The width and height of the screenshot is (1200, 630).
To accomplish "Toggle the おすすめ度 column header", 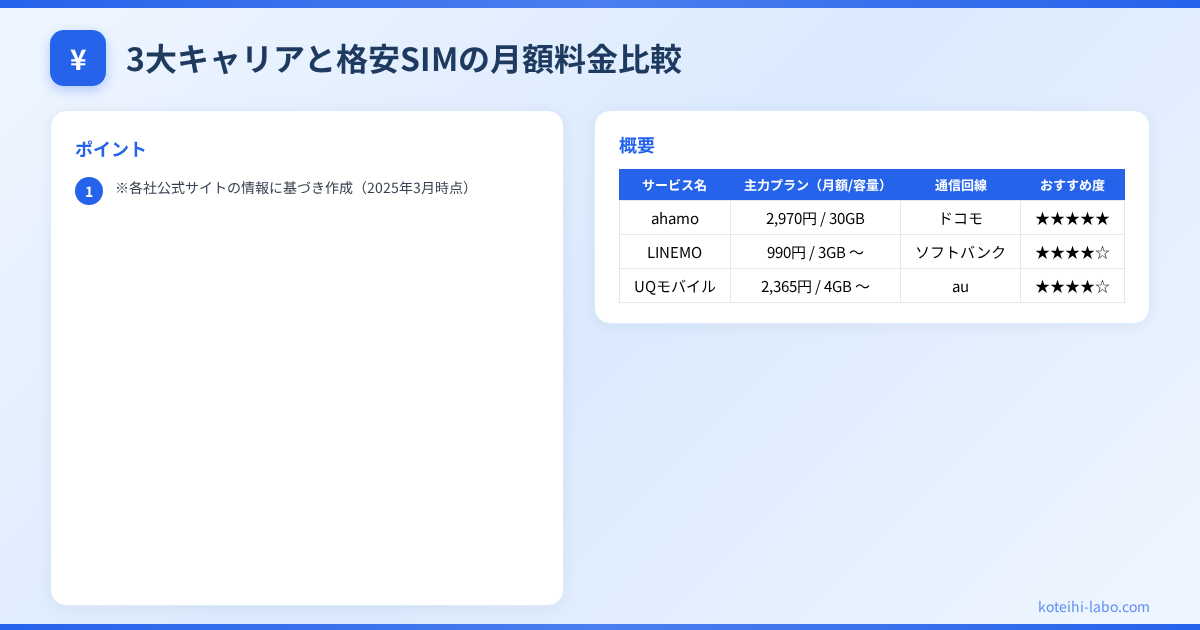I will click(x=1072, y=184).
